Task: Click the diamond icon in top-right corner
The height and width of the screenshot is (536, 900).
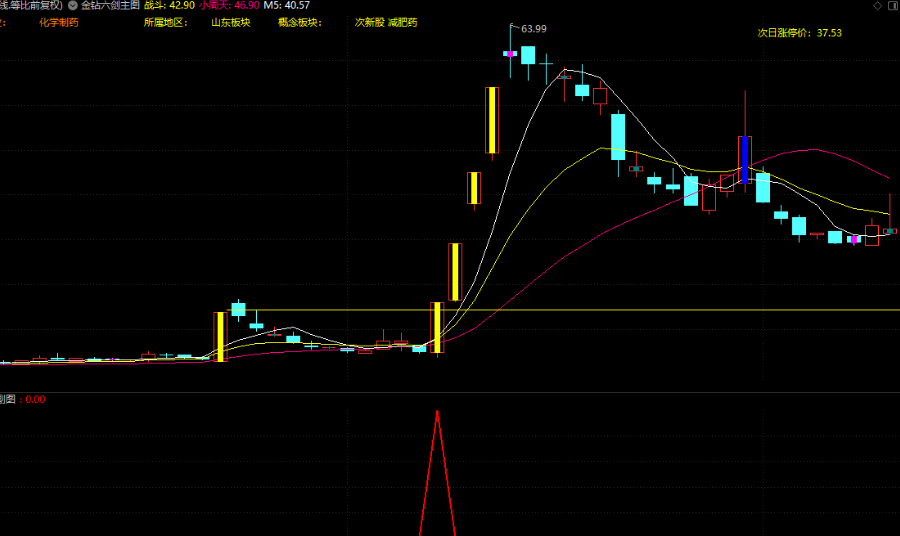Action: pos(877,6)
